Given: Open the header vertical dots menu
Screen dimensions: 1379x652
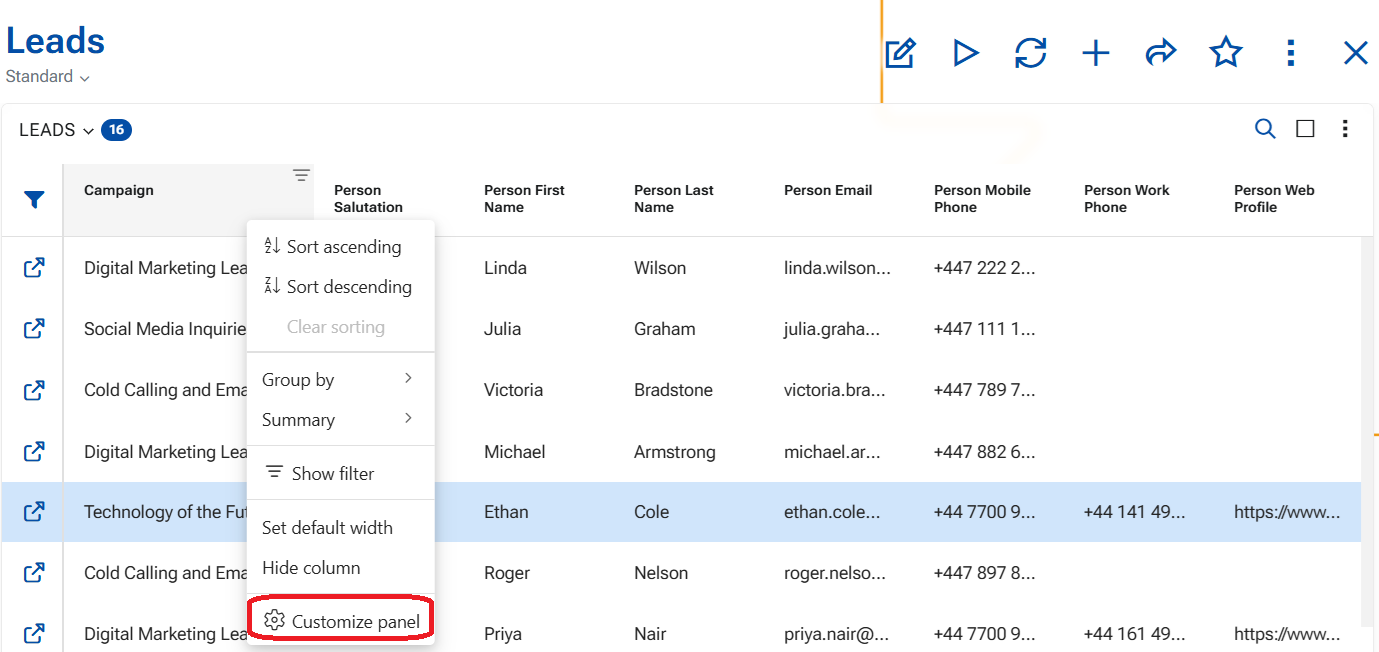Looking at the screenshot, I should tap(1291, 53).
